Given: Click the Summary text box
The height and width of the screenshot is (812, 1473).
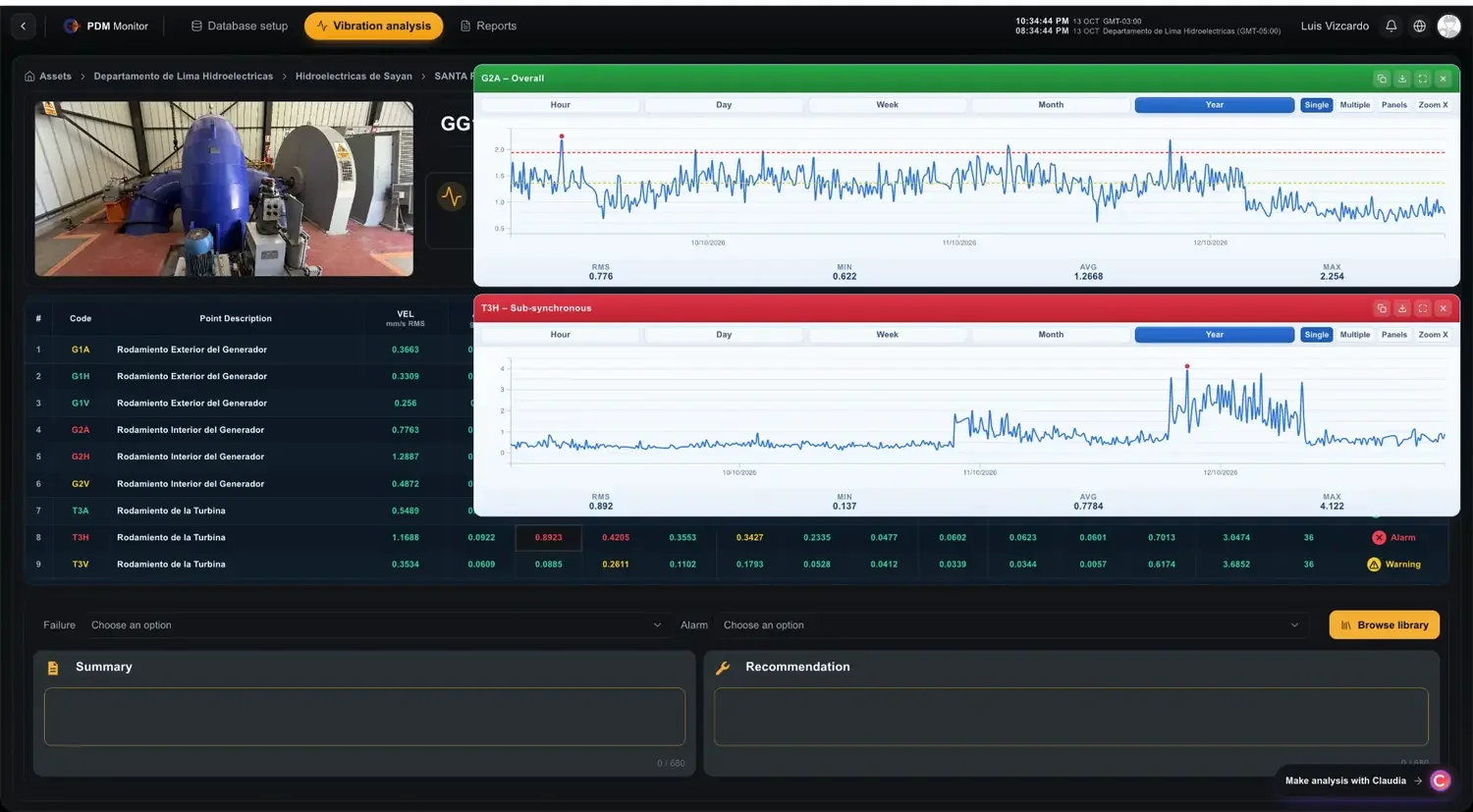Looking at the screenshot, I should coord(364,717).
